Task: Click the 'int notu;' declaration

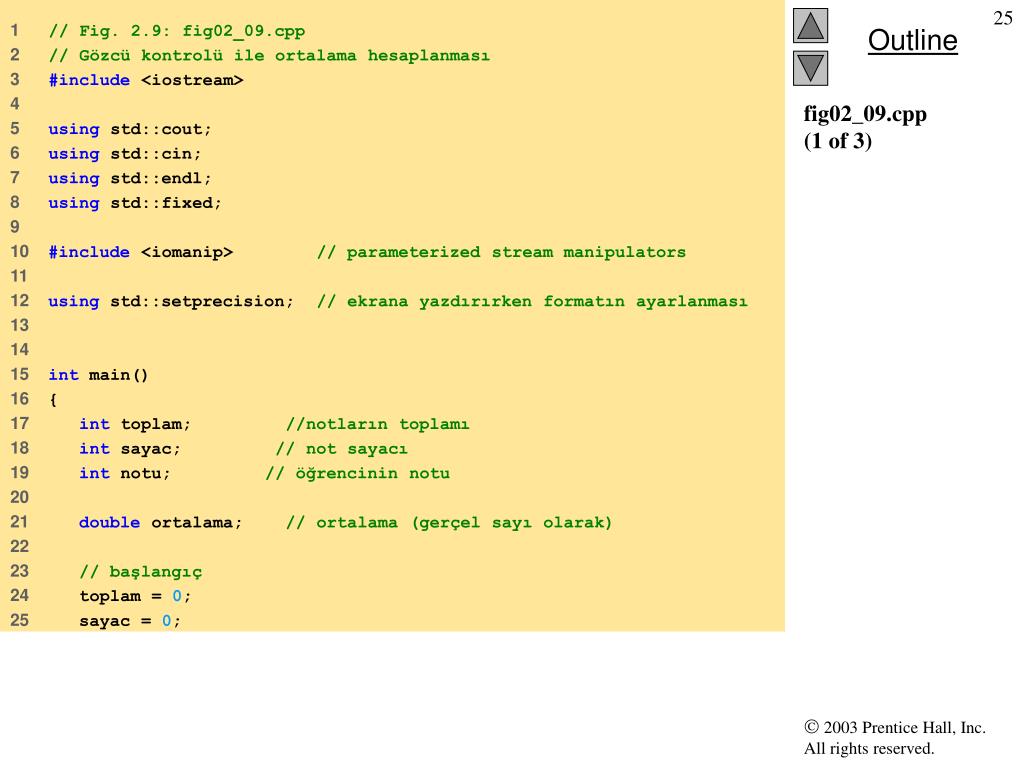Action: (125, 473)
